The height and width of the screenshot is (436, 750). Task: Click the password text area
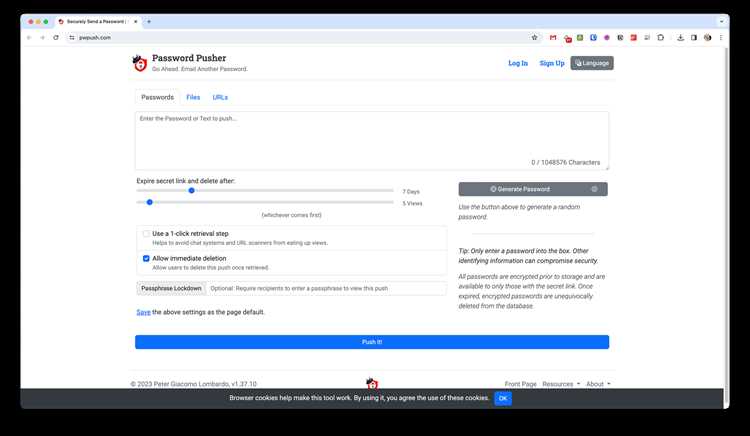click(372, 141)
